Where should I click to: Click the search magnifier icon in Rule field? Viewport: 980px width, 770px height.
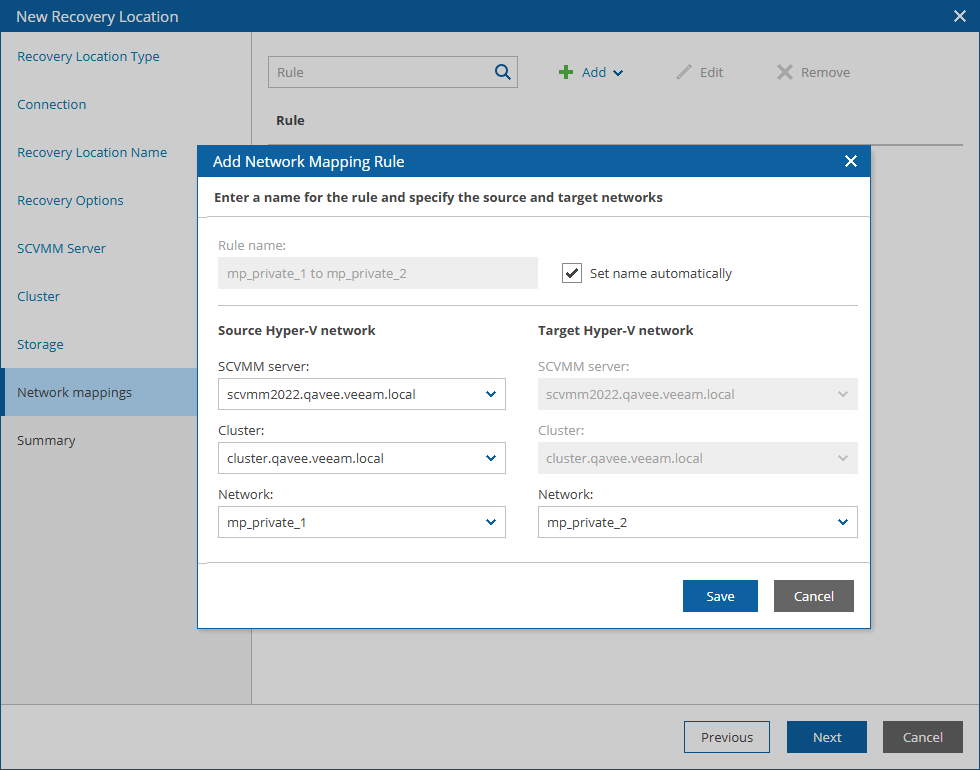tap(502, 72)
